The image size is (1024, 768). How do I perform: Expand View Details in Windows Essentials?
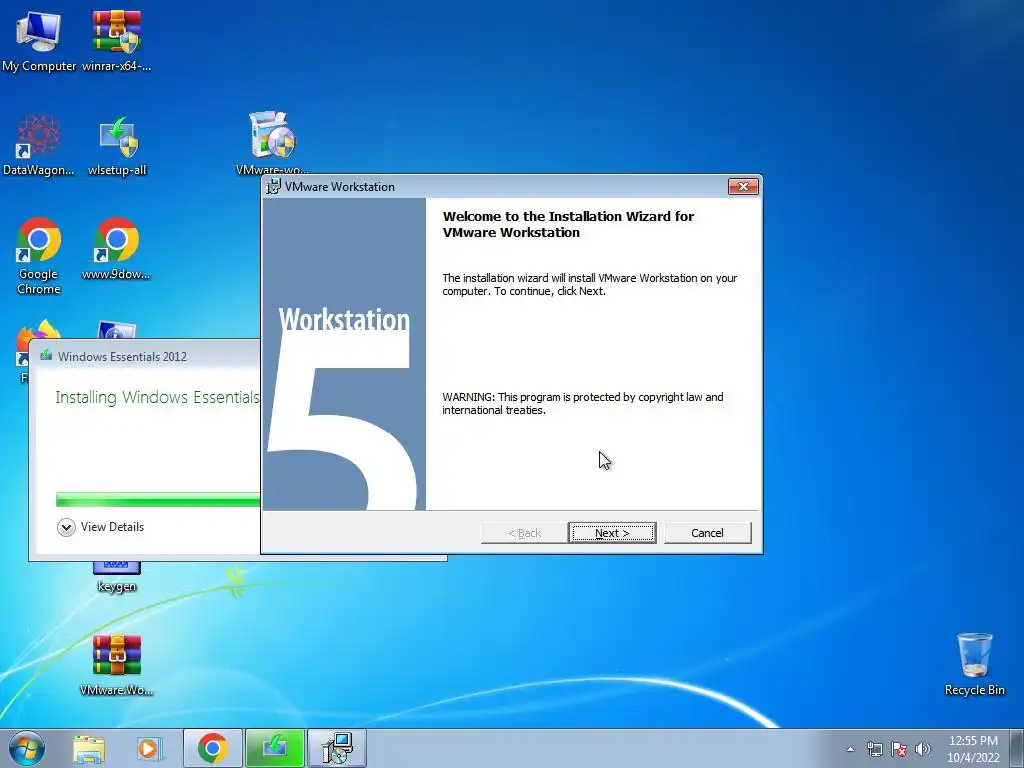(x=101, y=527)
